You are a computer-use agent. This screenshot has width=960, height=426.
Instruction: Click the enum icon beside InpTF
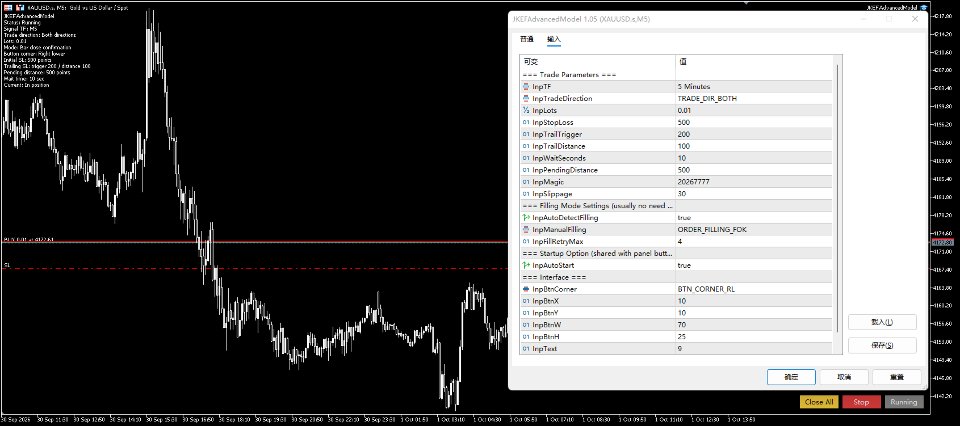tap(526, 86)
